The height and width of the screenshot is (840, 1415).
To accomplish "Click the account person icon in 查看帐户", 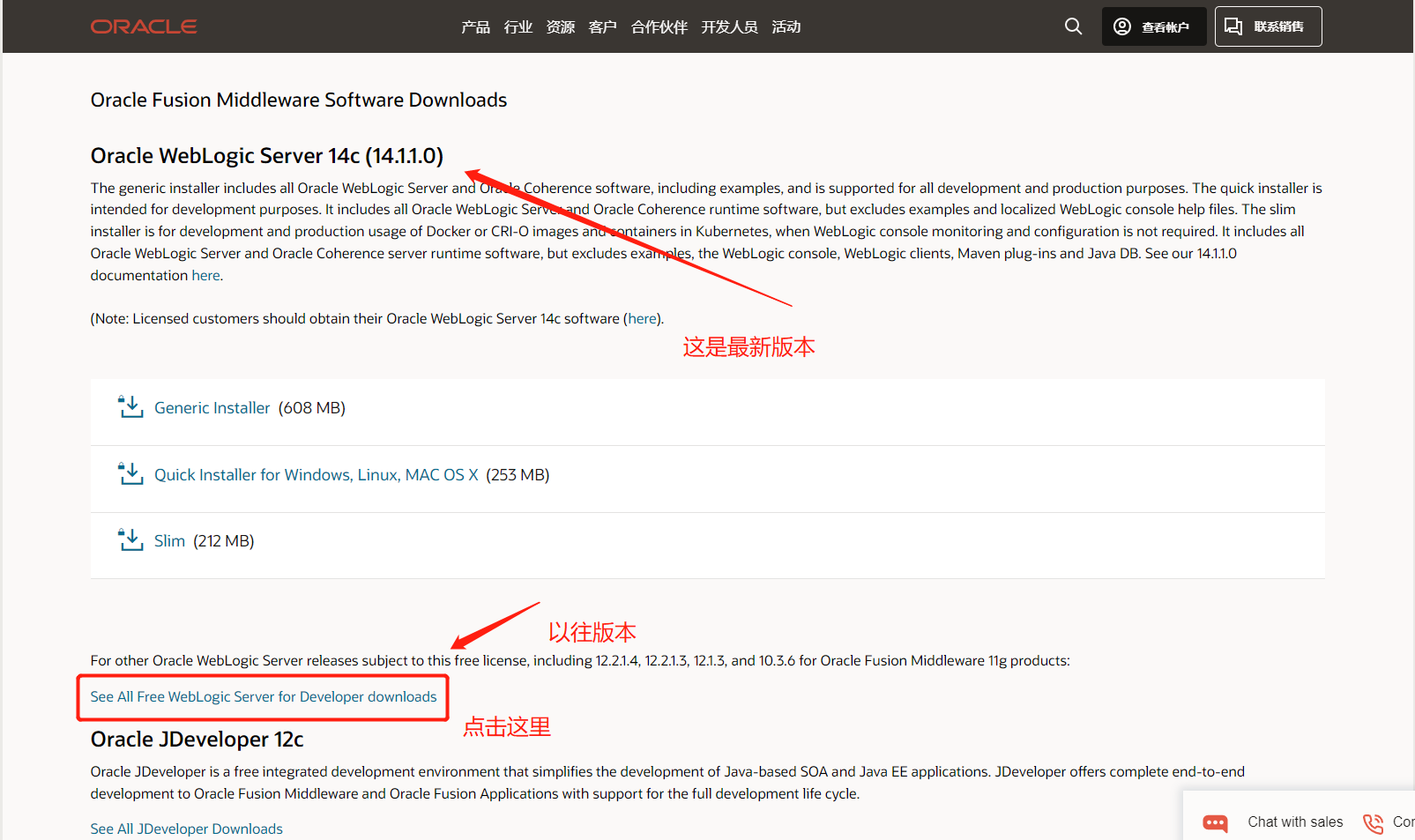I will tap(1121, 26).
